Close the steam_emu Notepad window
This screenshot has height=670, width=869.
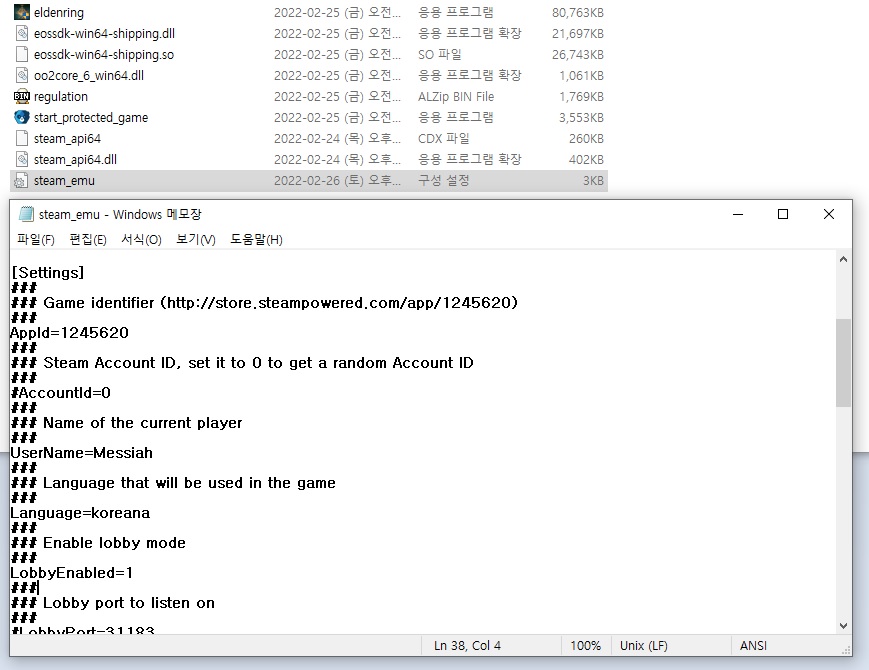tap(829, 214)
